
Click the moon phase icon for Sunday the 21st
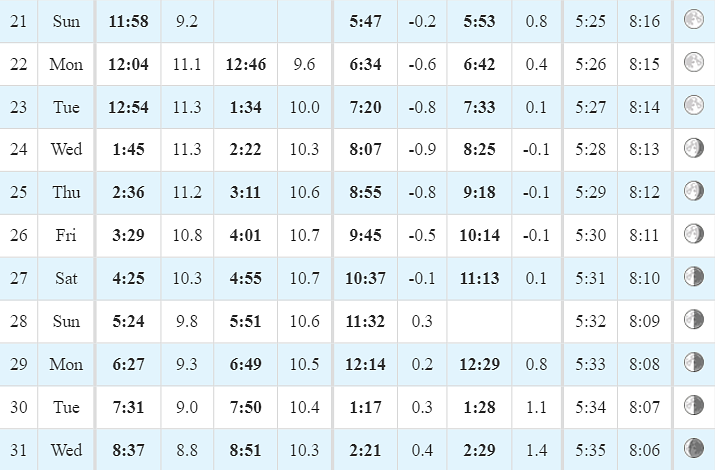click(694, 20)
